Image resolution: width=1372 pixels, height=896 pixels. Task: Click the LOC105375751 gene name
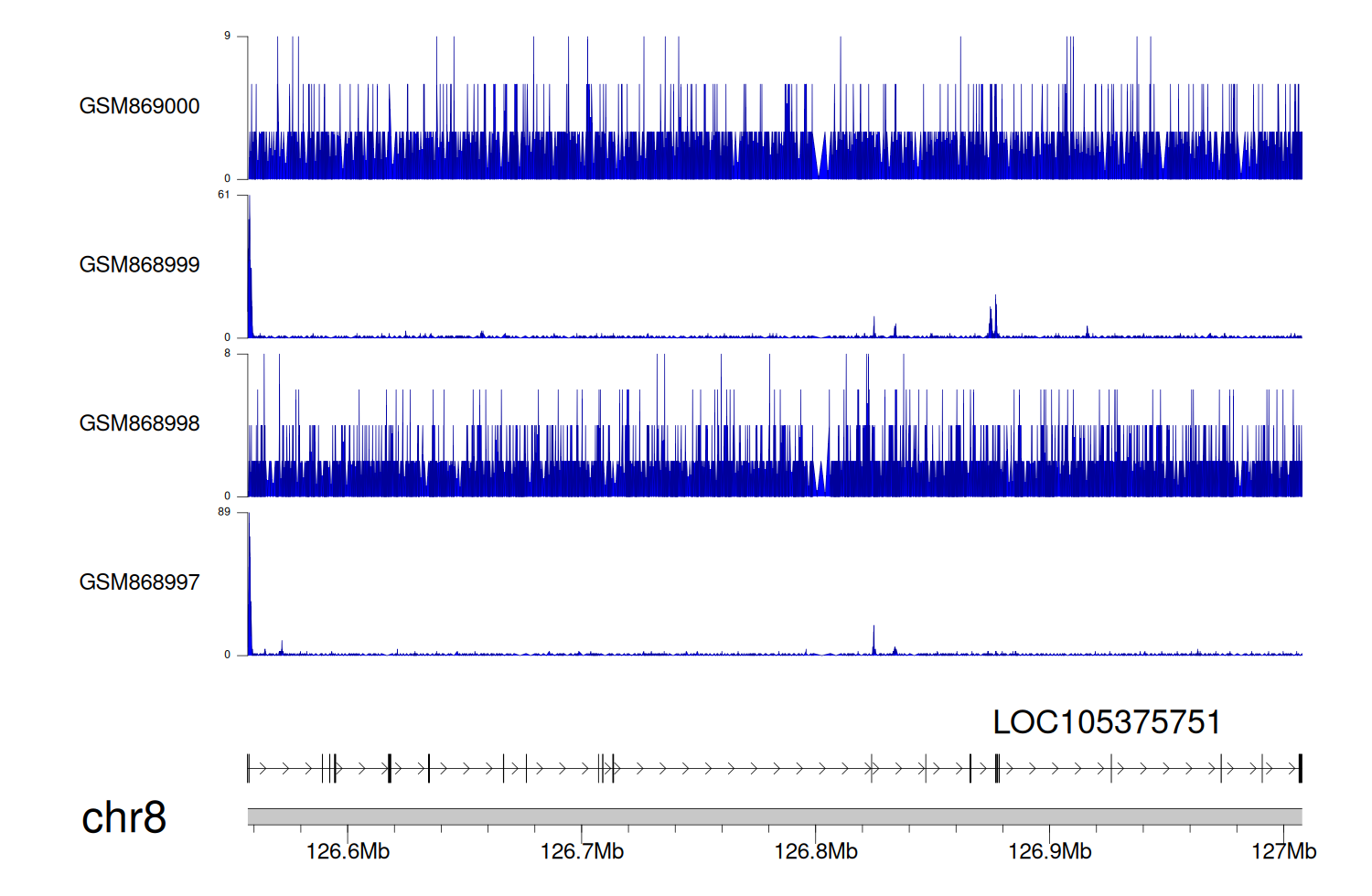(1106, 722)
